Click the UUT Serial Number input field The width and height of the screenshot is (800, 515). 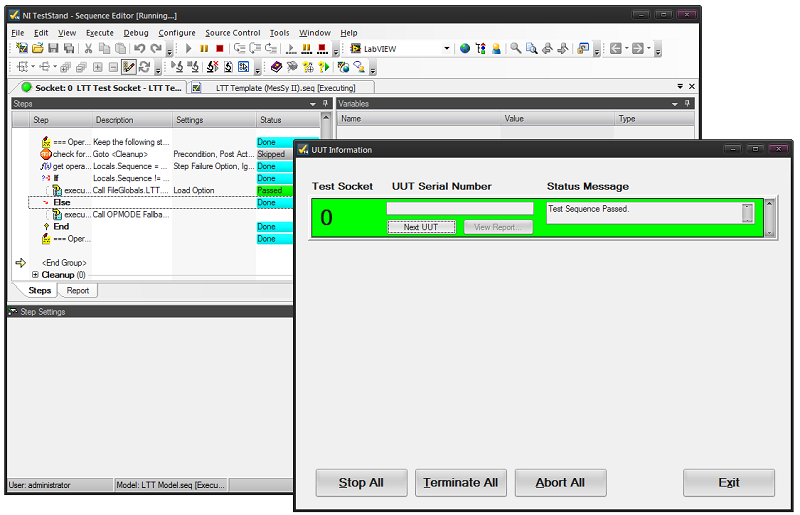[460, 208]
